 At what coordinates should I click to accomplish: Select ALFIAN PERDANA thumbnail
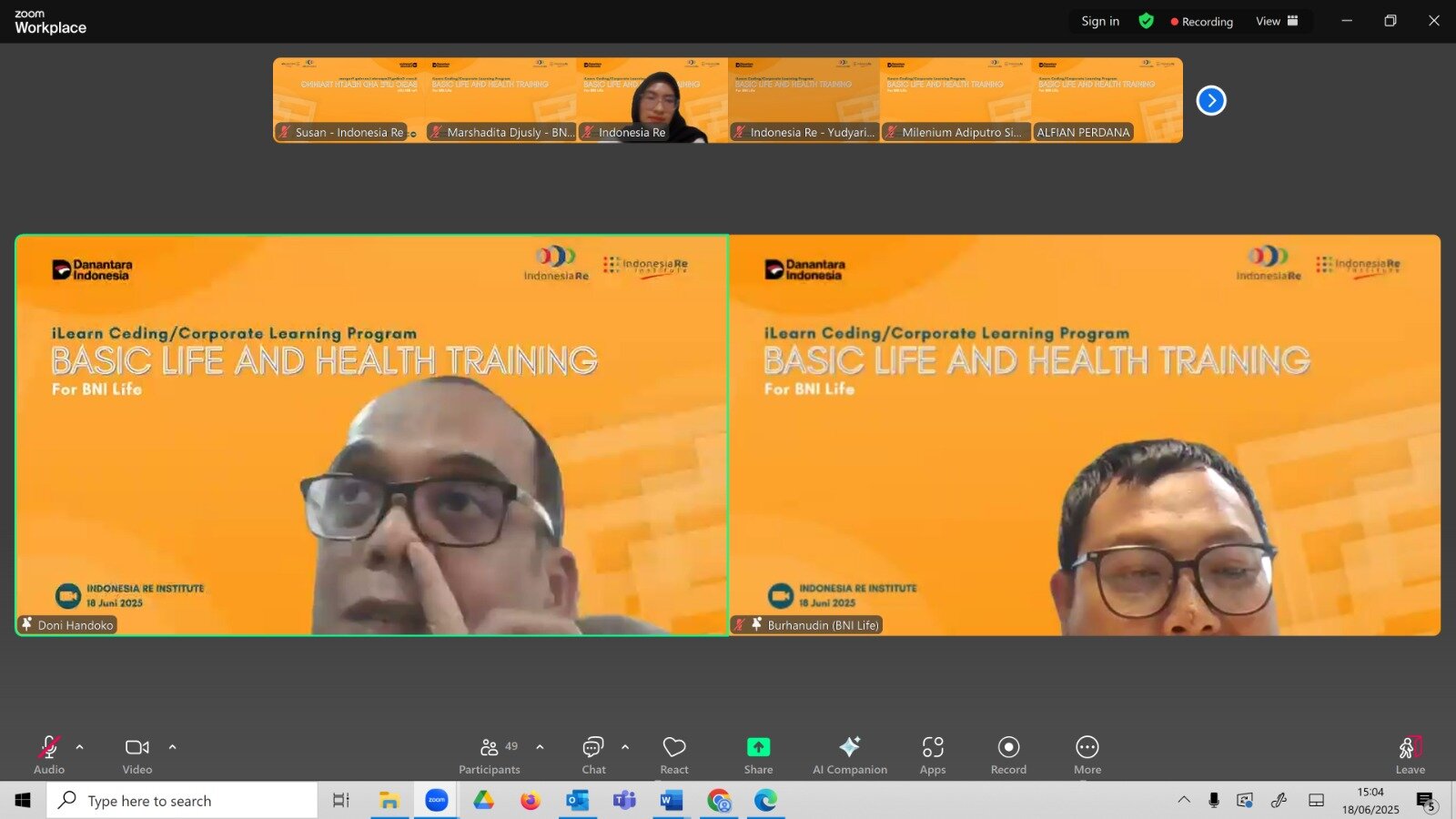(1107, 100)
